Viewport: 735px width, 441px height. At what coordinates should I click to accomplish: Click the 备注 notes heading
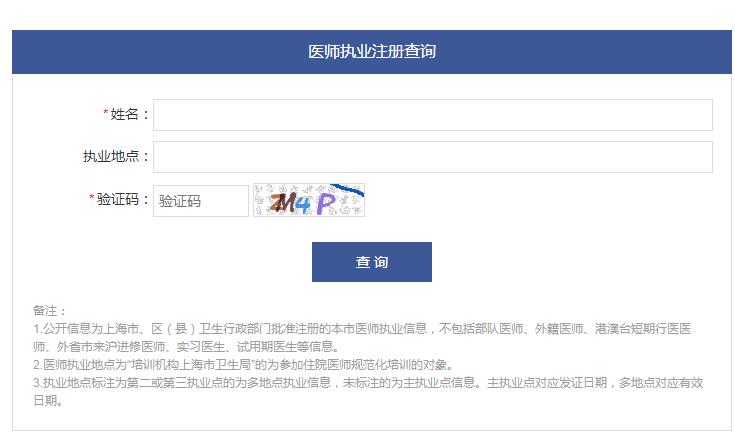[x=50, y=311]
